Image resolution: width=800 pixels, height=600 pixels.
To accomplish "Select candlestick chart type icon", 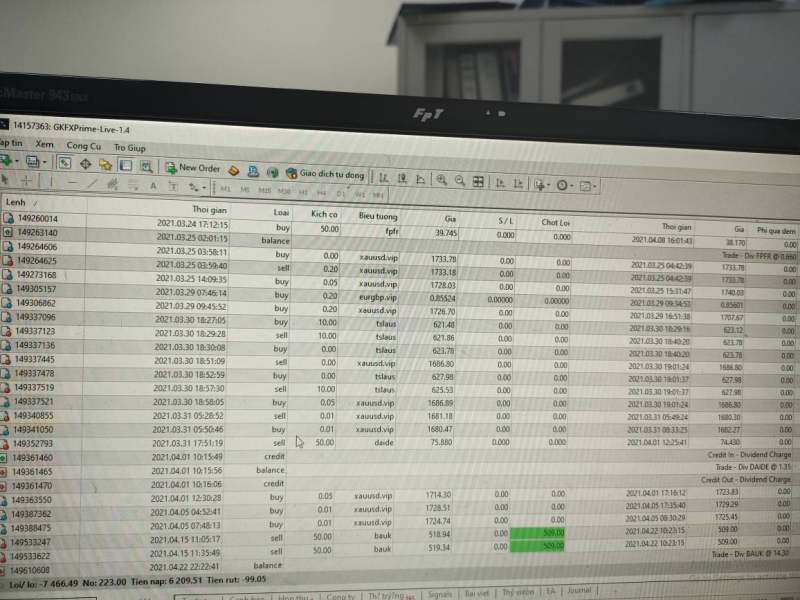I will pos(403,179).
